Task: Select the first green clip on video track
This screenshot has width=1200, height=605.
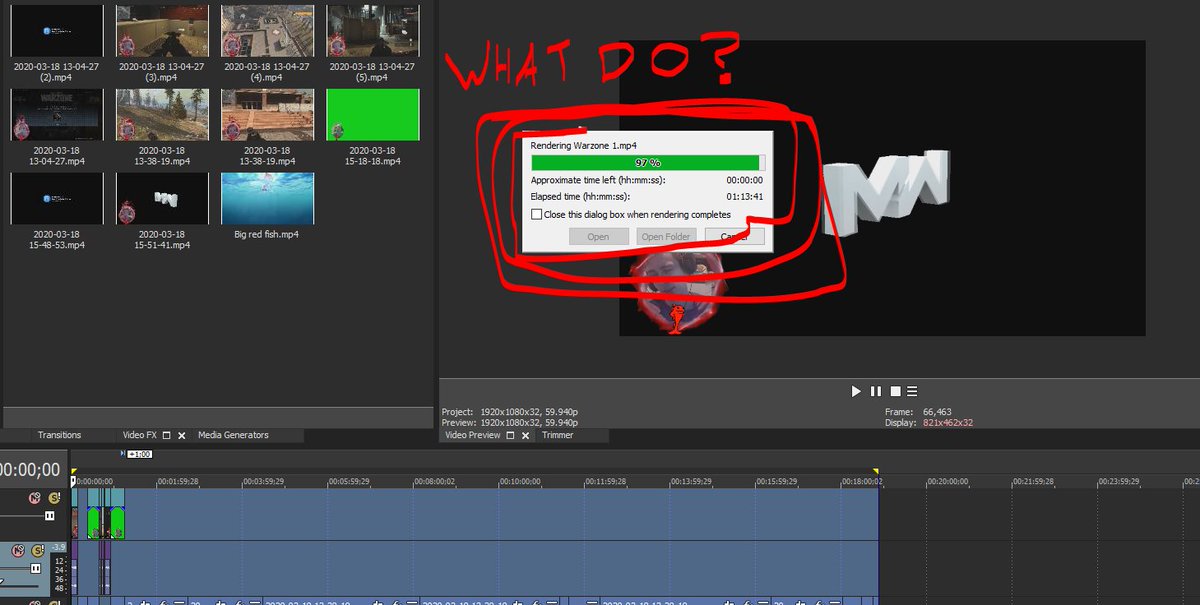Action: click(93, 522)
